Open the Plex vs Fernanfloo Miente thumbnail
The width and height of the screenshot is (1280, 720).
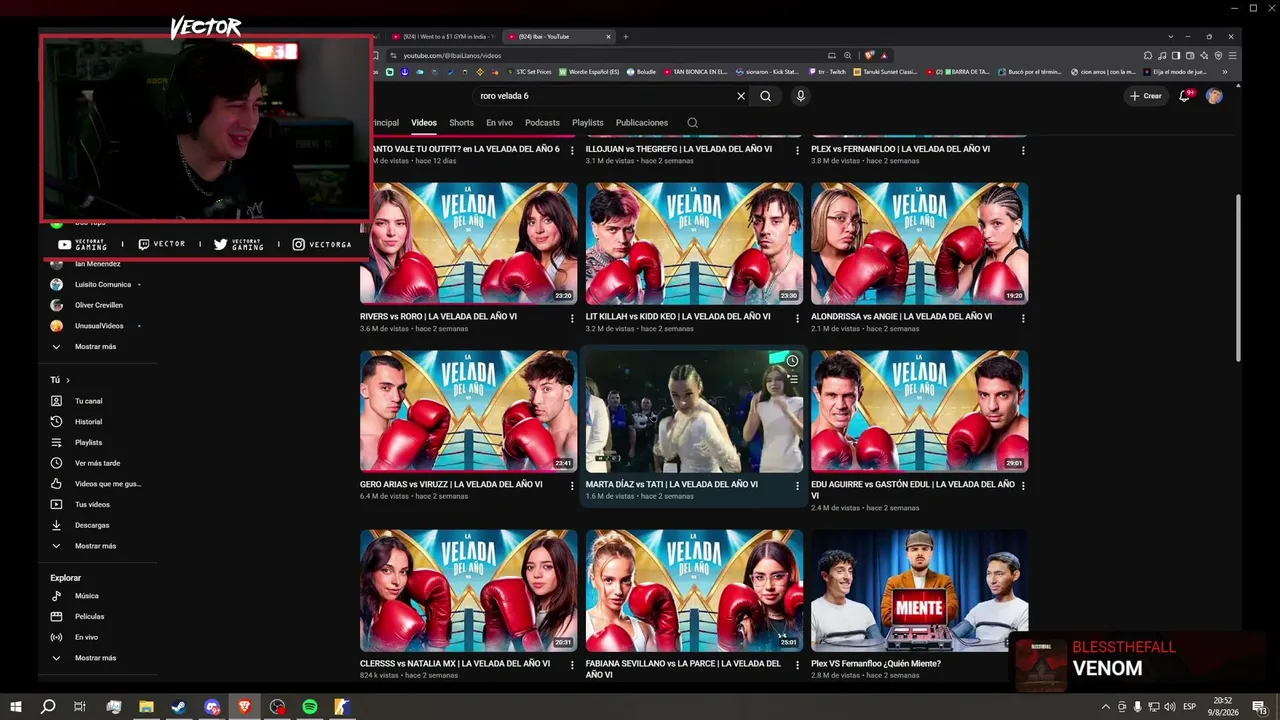point(919,591)
